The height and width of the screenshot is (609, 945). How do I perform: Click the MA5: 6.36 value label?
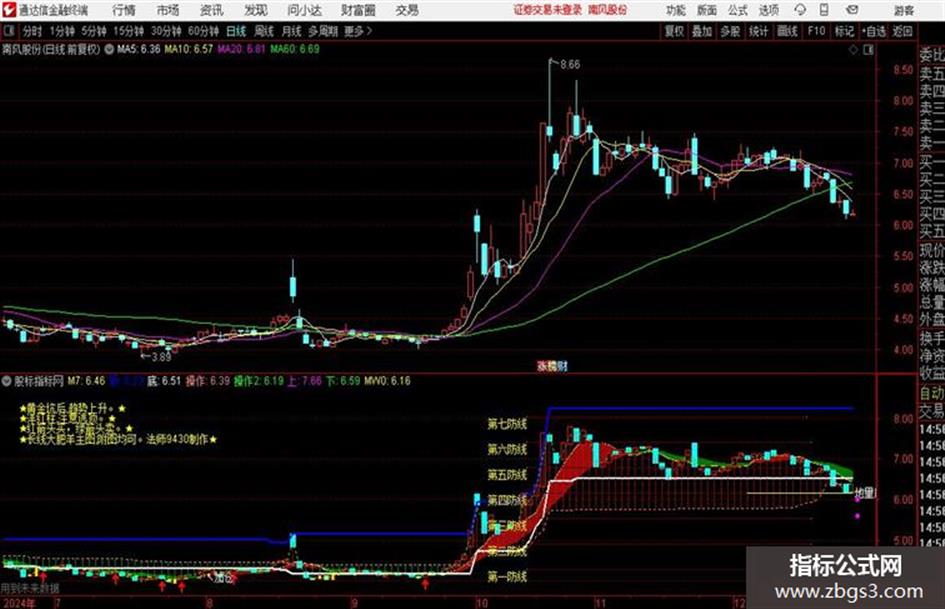click(139, 49)
